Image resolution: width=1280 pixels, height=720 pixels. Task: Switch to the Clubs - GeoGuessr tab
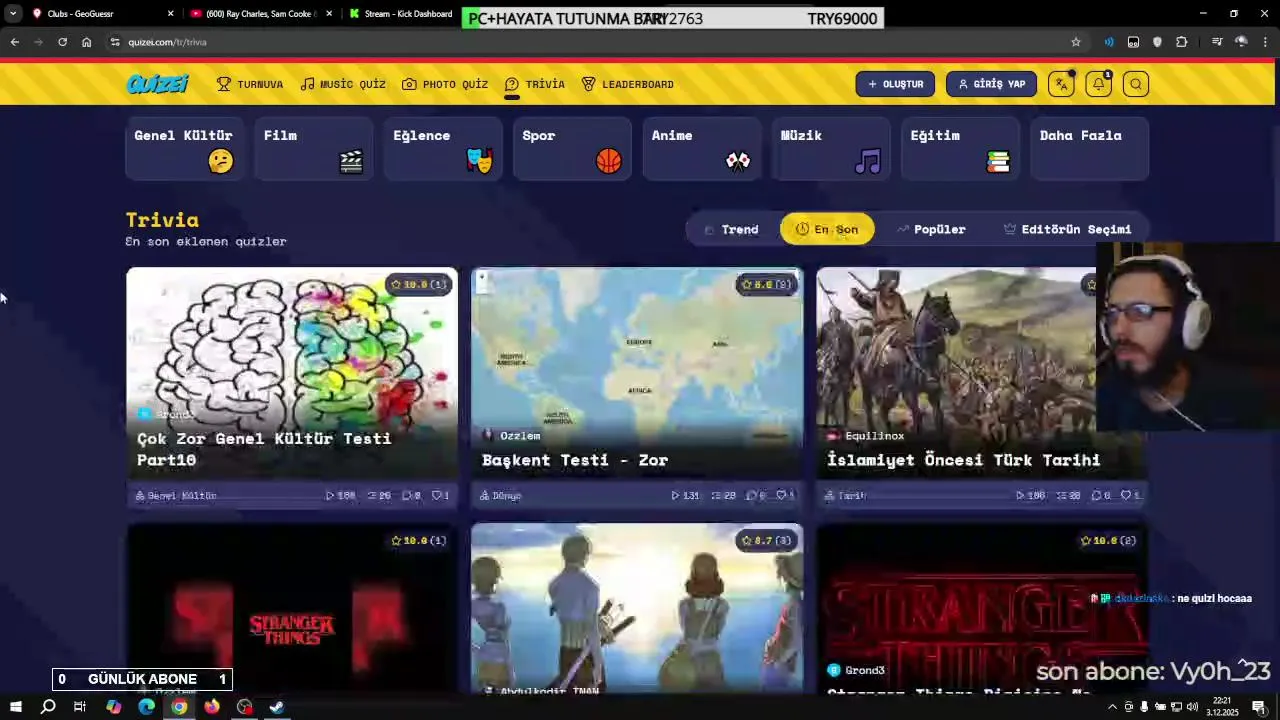(100, 14)
